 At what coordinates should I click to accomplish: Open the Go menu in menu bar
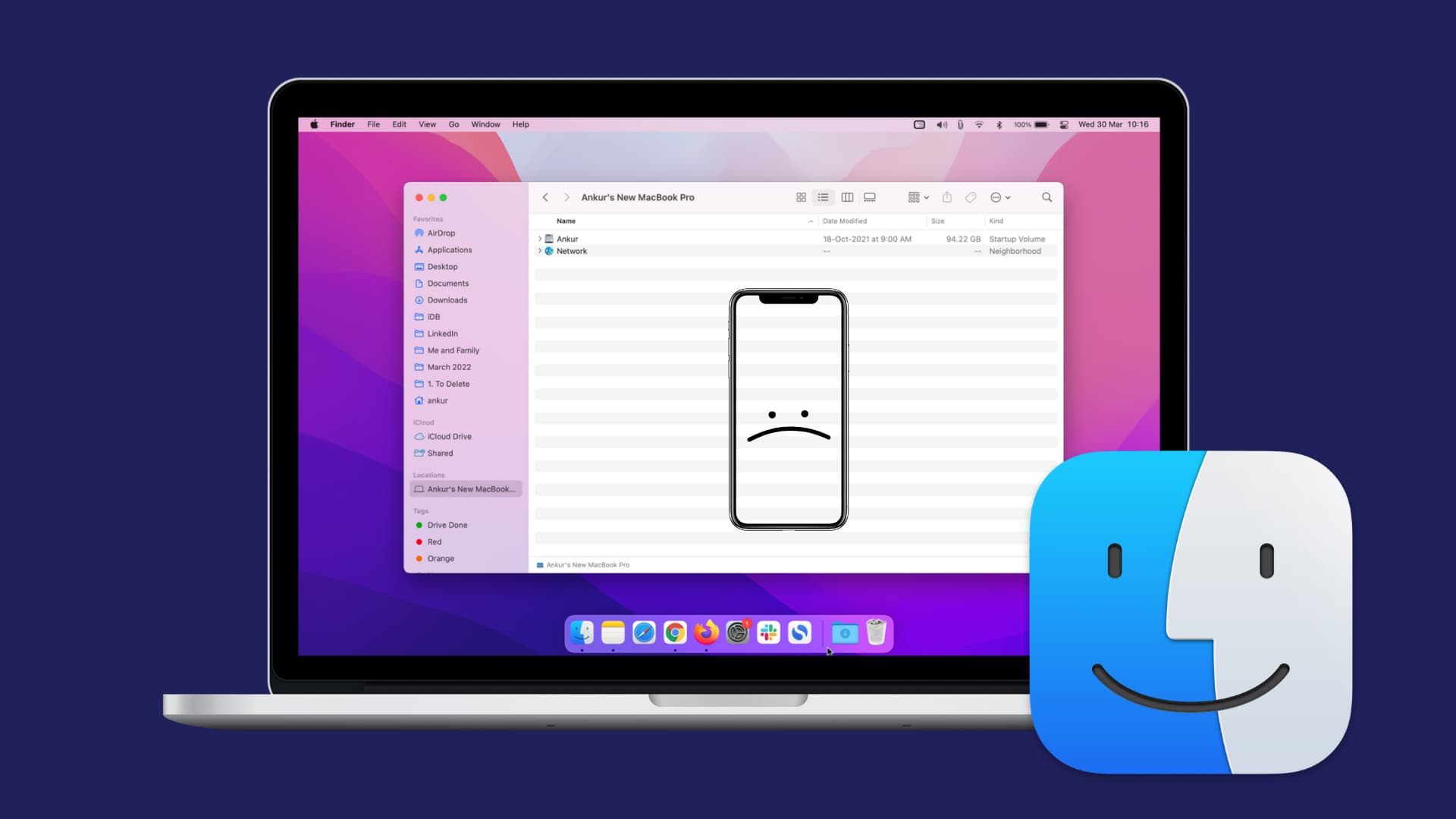[453, 124]
